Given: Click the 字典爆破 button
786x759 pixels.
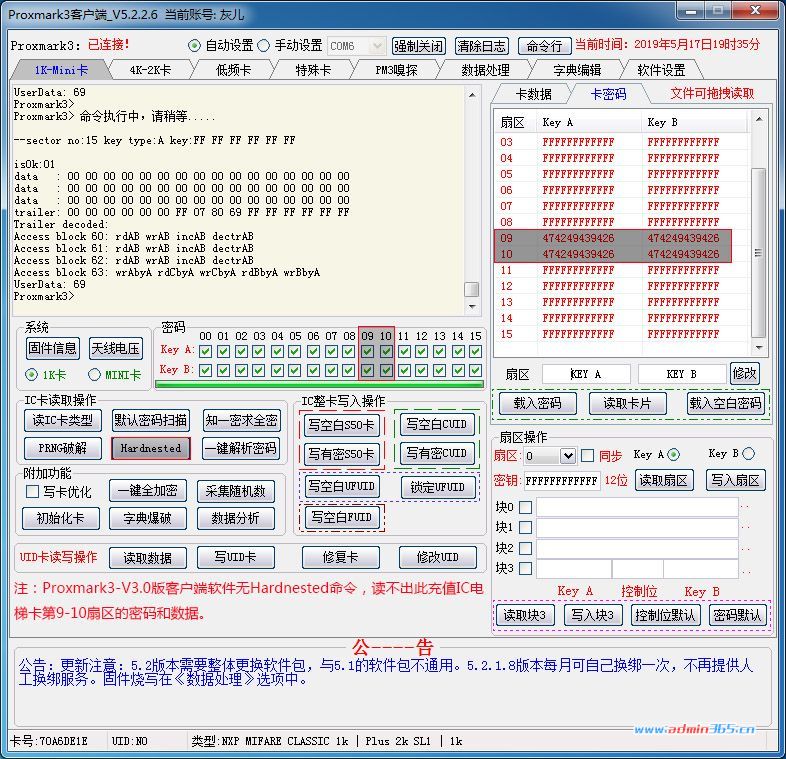Looking at the screenshot, I should click(147, 518).
